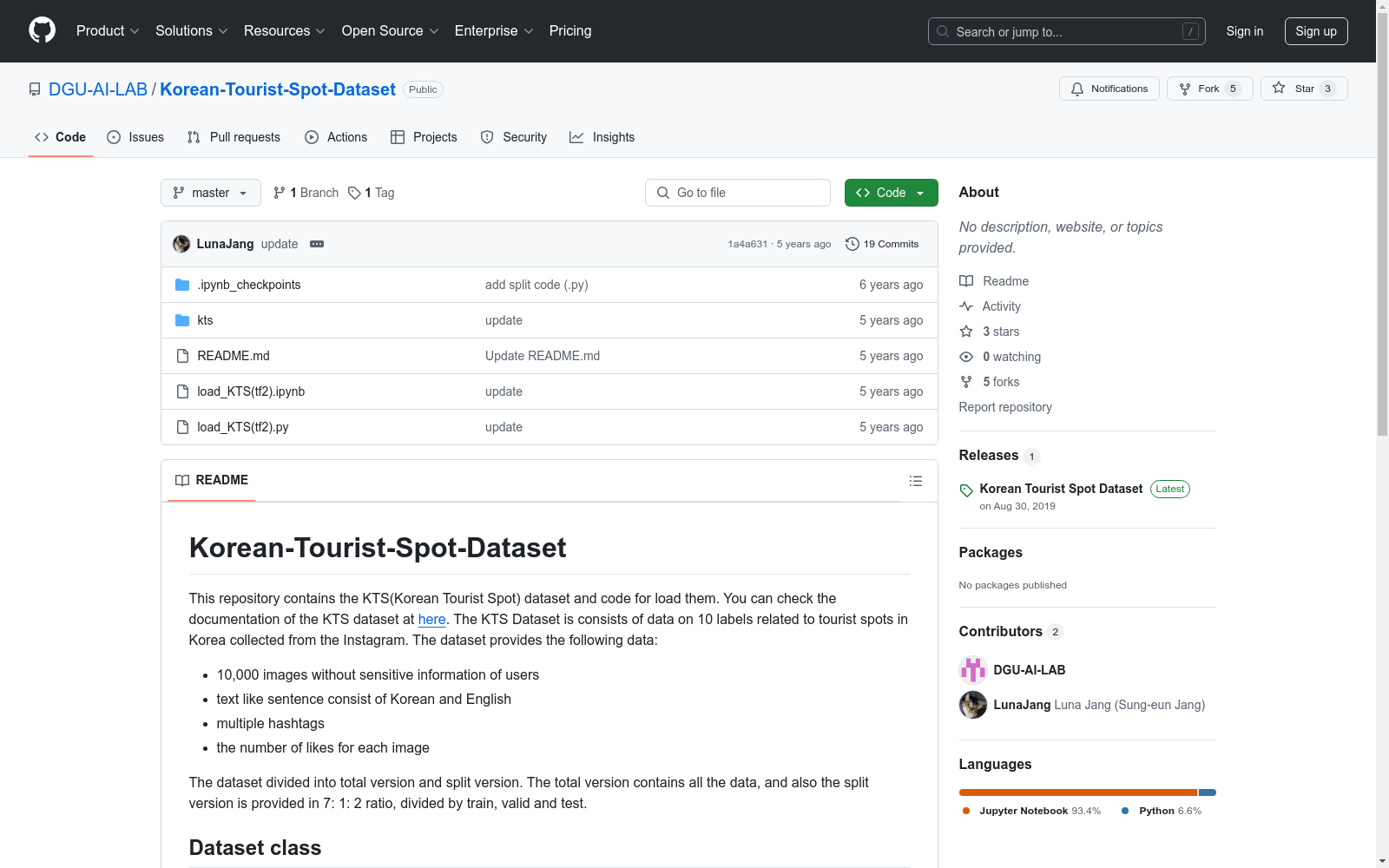Open the 19 Commits history
This screenshot has height=868, width=1389.
882,244
